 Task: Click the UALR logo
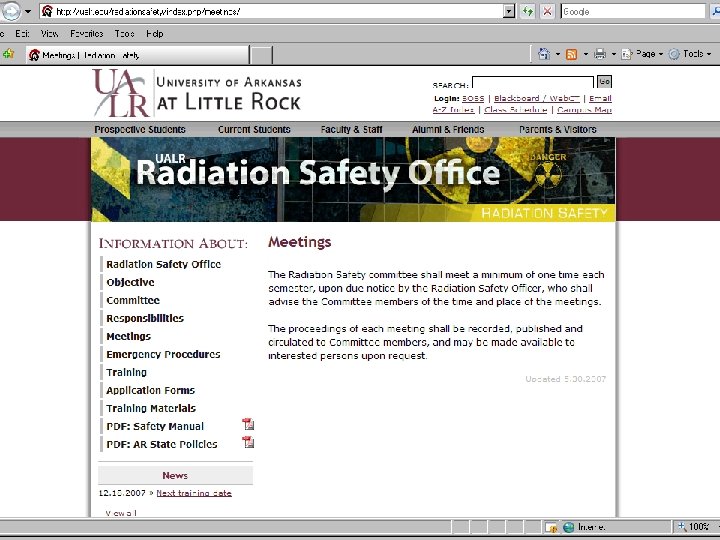coord(197,93)
